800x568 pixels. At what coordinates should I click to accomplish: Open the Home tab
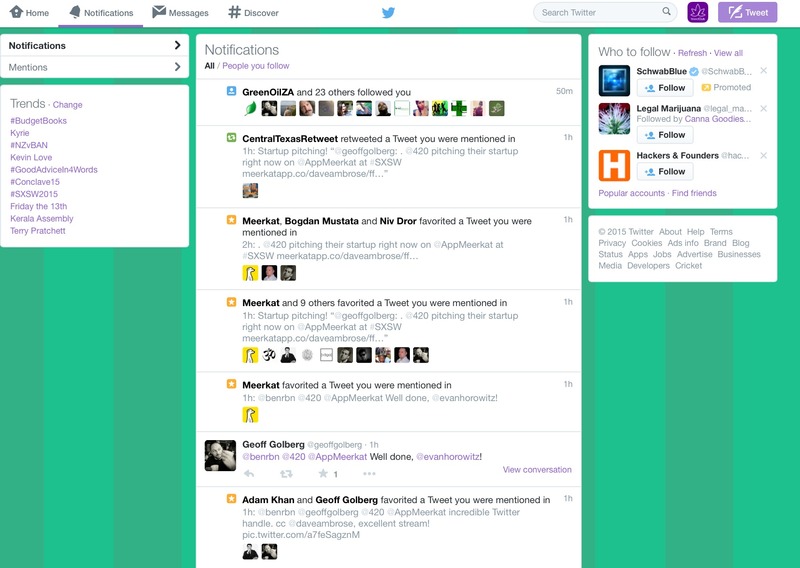(30, 12)
